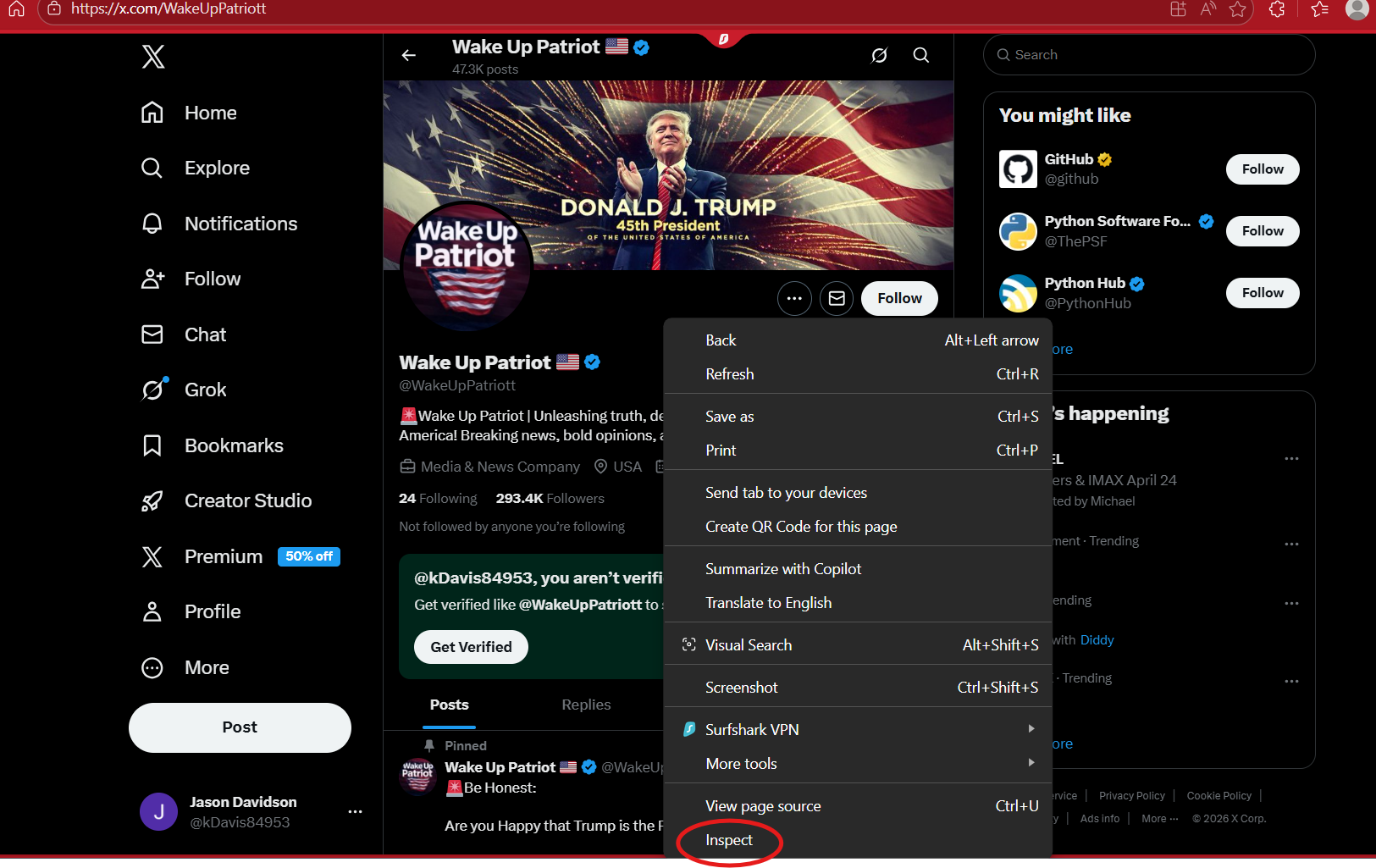Click the X search input field
1376x868 pixels.
tap(1149, 55)
